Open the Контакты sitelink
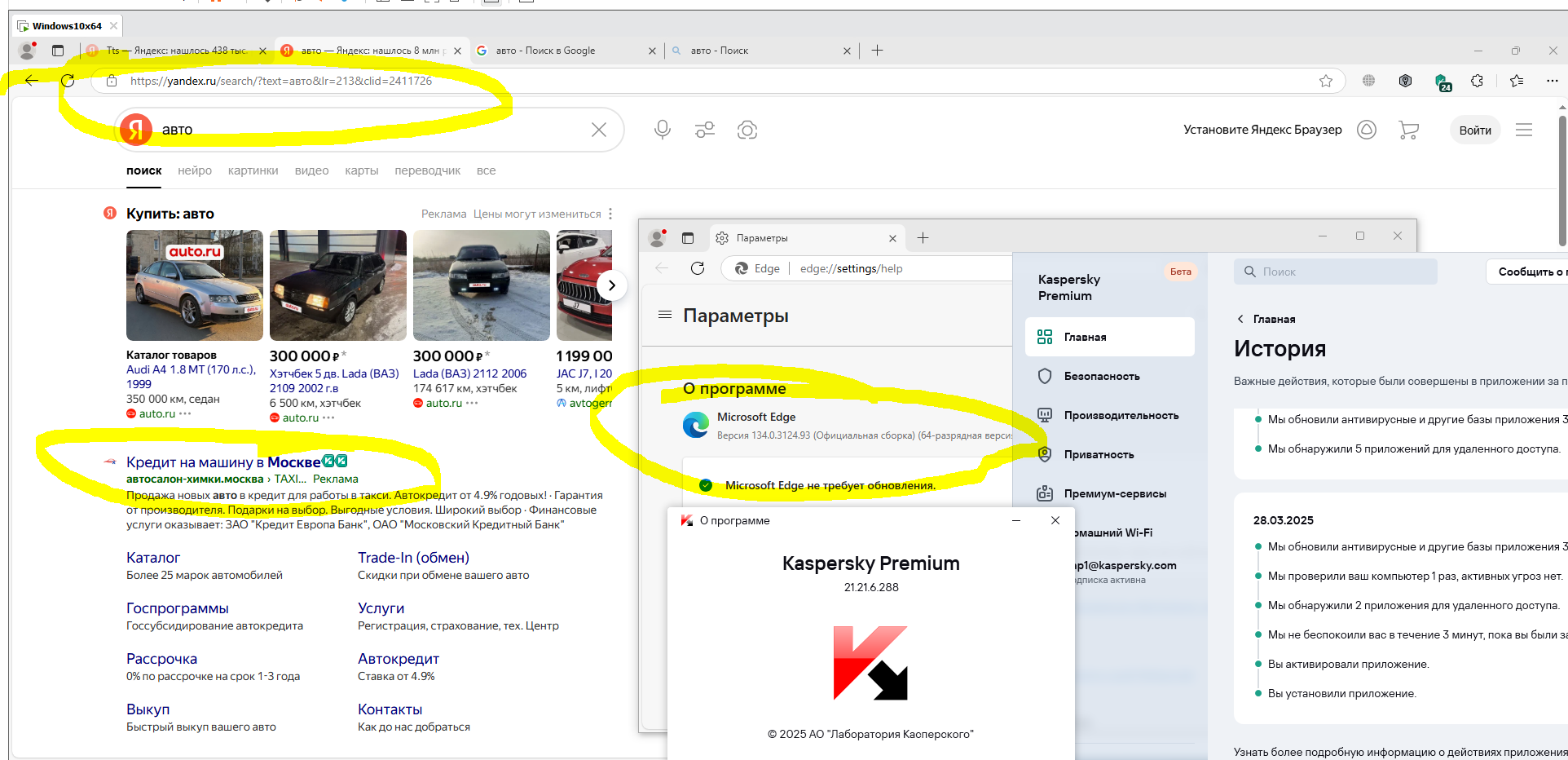The width and height of the screenshot is (1568, 760). pos(390,709)
